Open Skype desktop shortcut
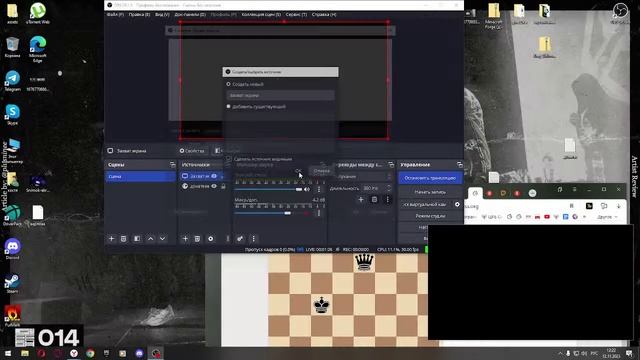640x360 pixels. point(12,114)
